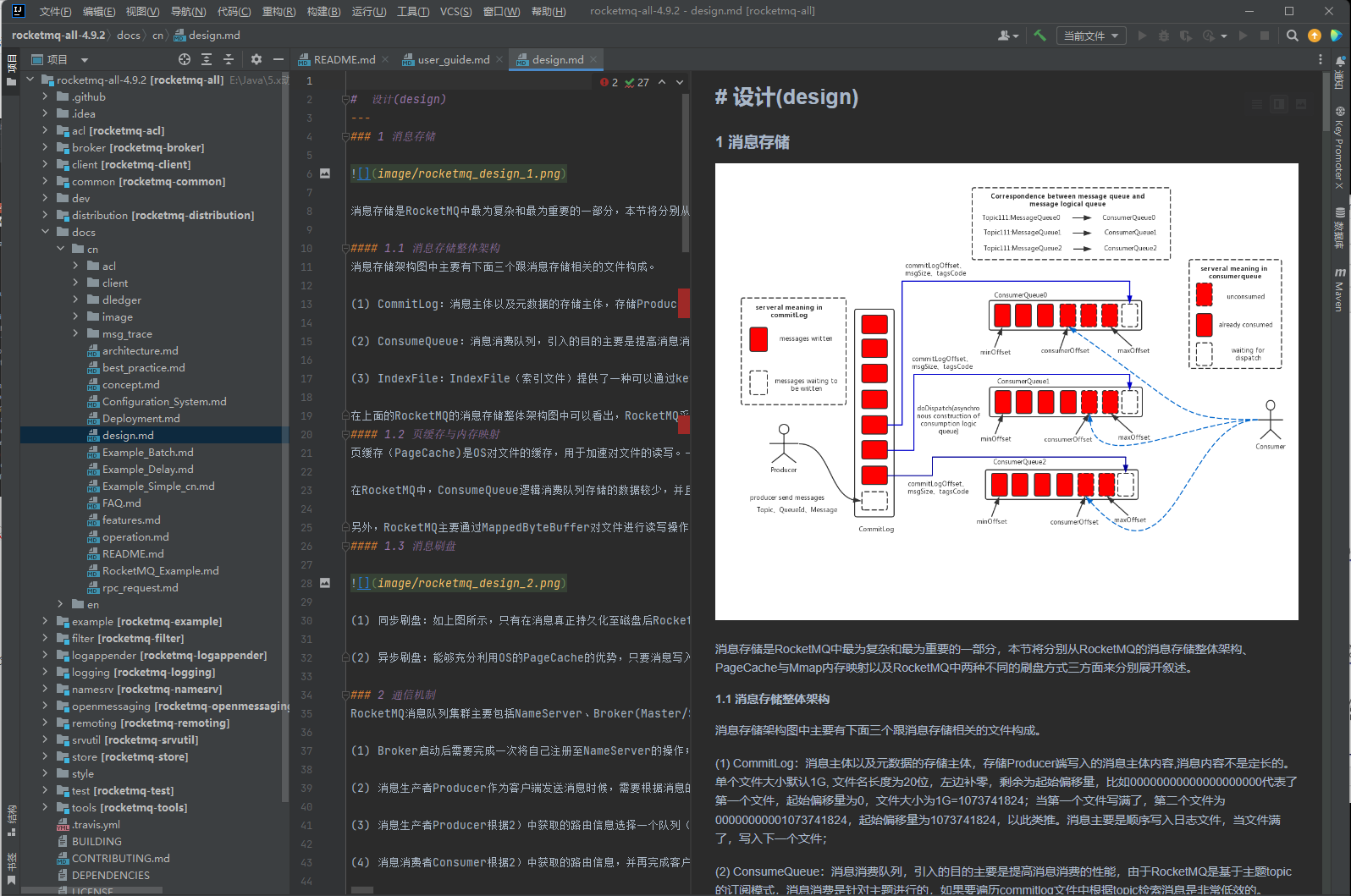Collapse the cn folder

[x=61, y=249]
